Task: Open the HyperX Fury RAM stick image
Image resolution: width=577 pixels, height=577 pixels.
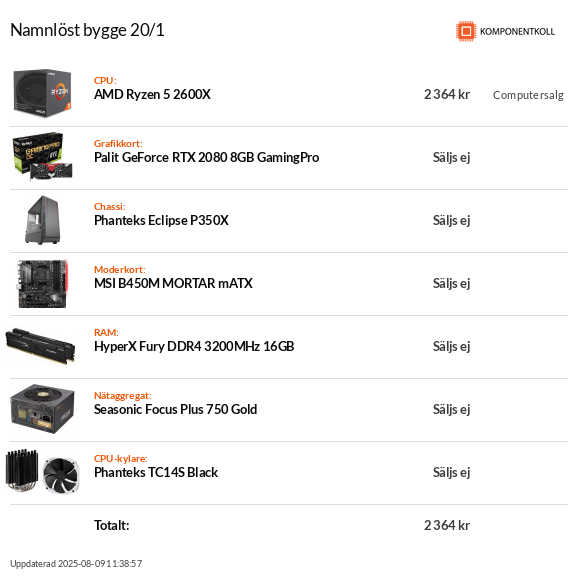Action: pos(40,346)
